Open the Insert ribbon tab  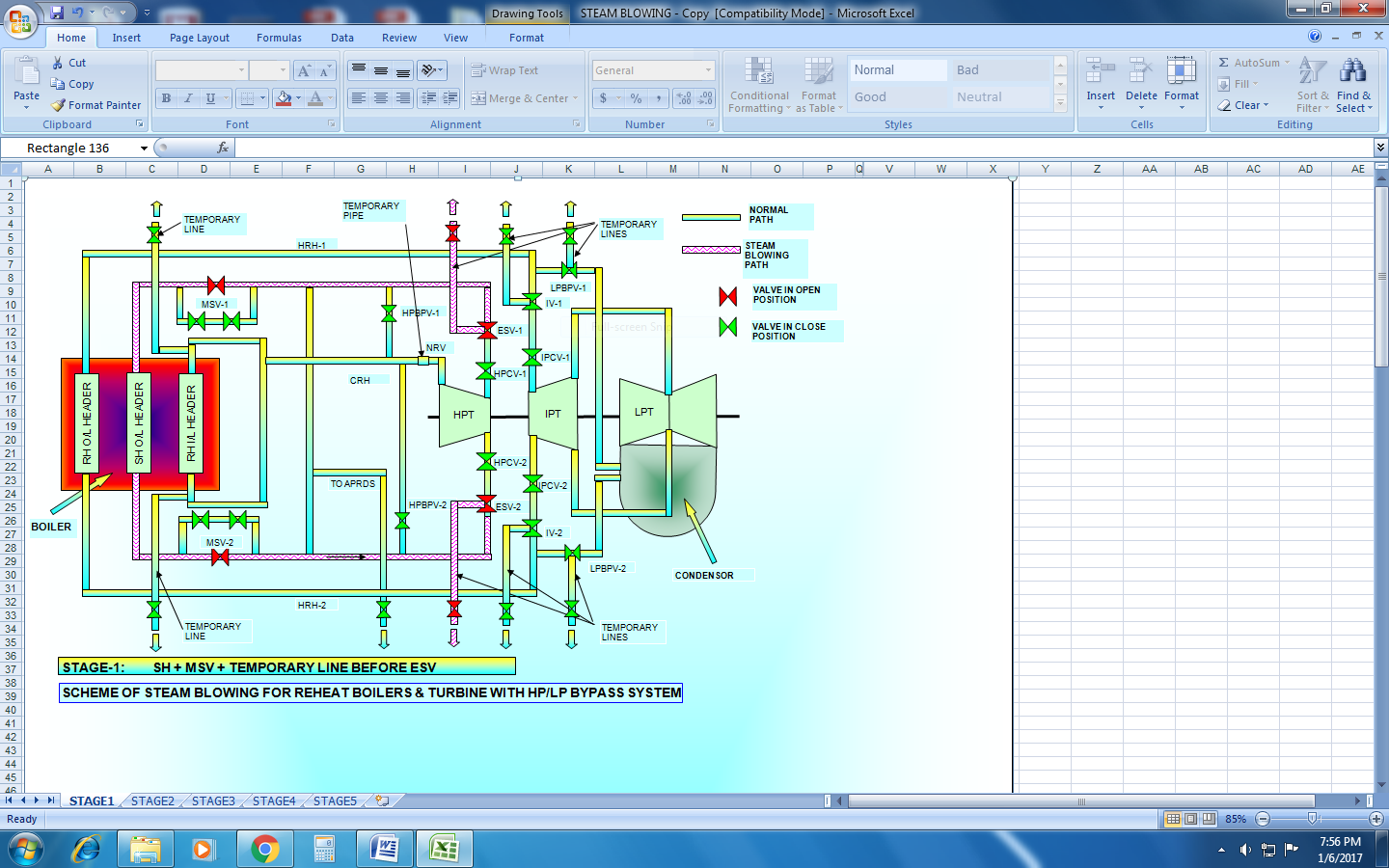click(x=126, y=38)
